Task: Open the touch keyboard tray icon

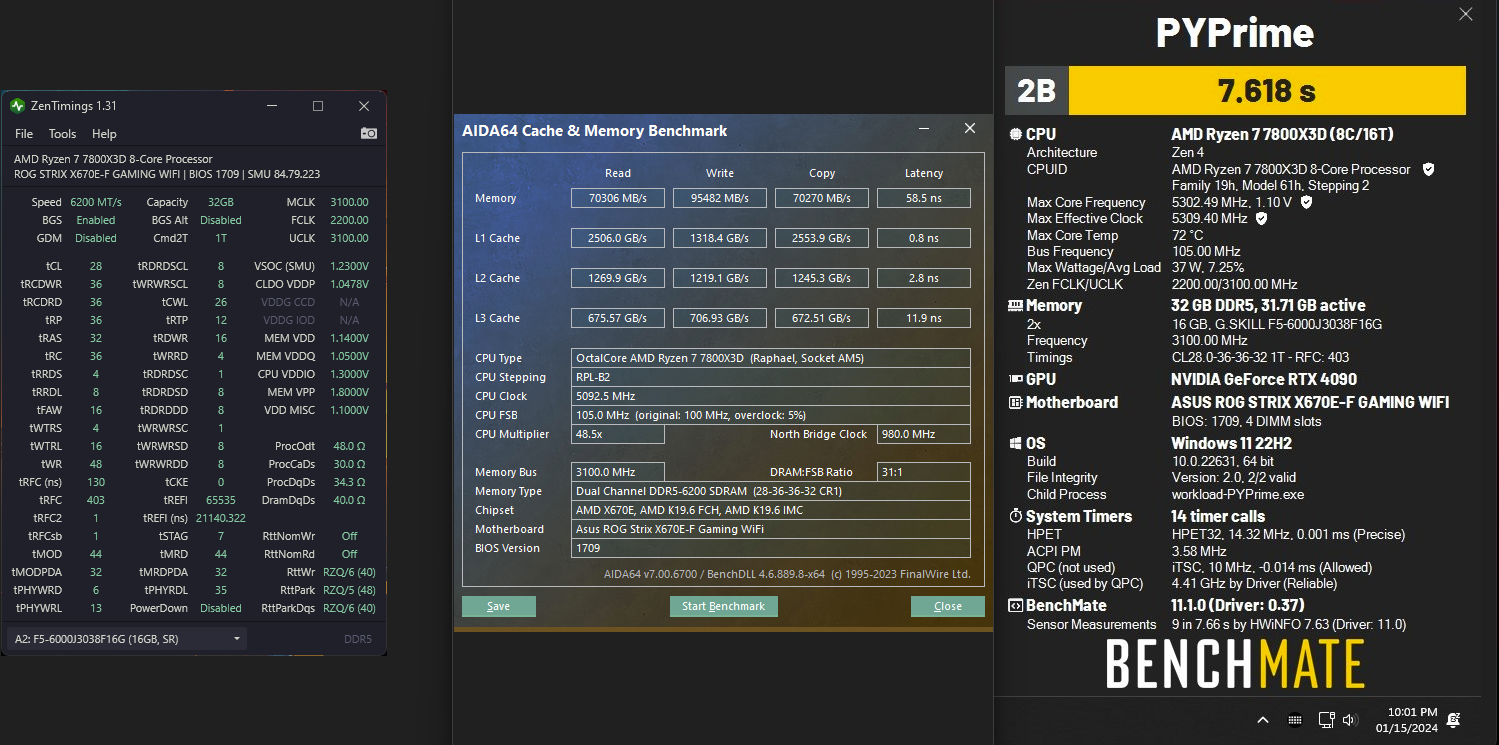Action: [x=1295, y=720]
